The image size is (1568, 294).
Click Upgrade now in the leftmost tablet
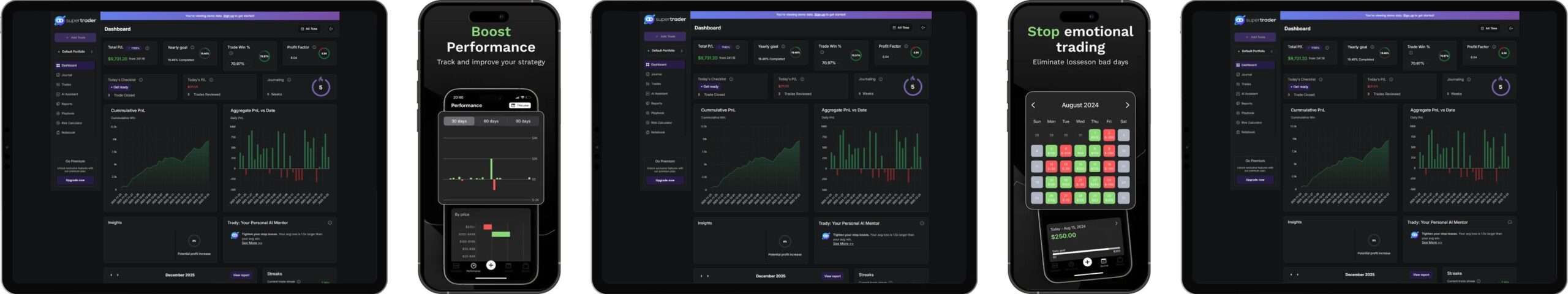[75, 180]
